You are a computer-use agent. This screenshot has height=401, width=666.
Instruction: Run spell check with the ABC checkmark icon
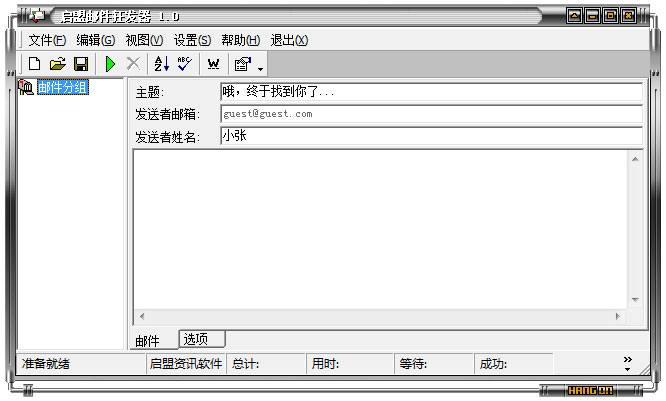pyautogui.click(x=184, y=64)
